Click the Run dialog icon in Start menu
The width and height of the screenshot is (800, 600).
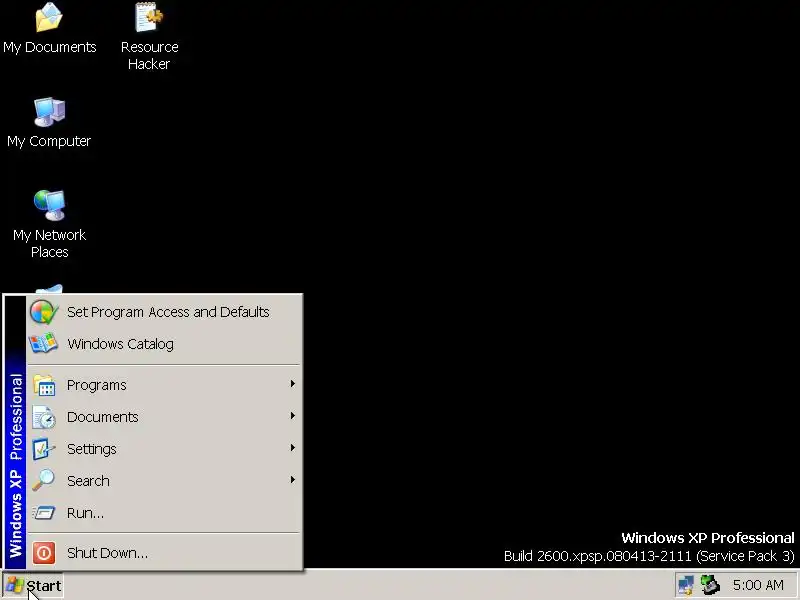(43, 512)
